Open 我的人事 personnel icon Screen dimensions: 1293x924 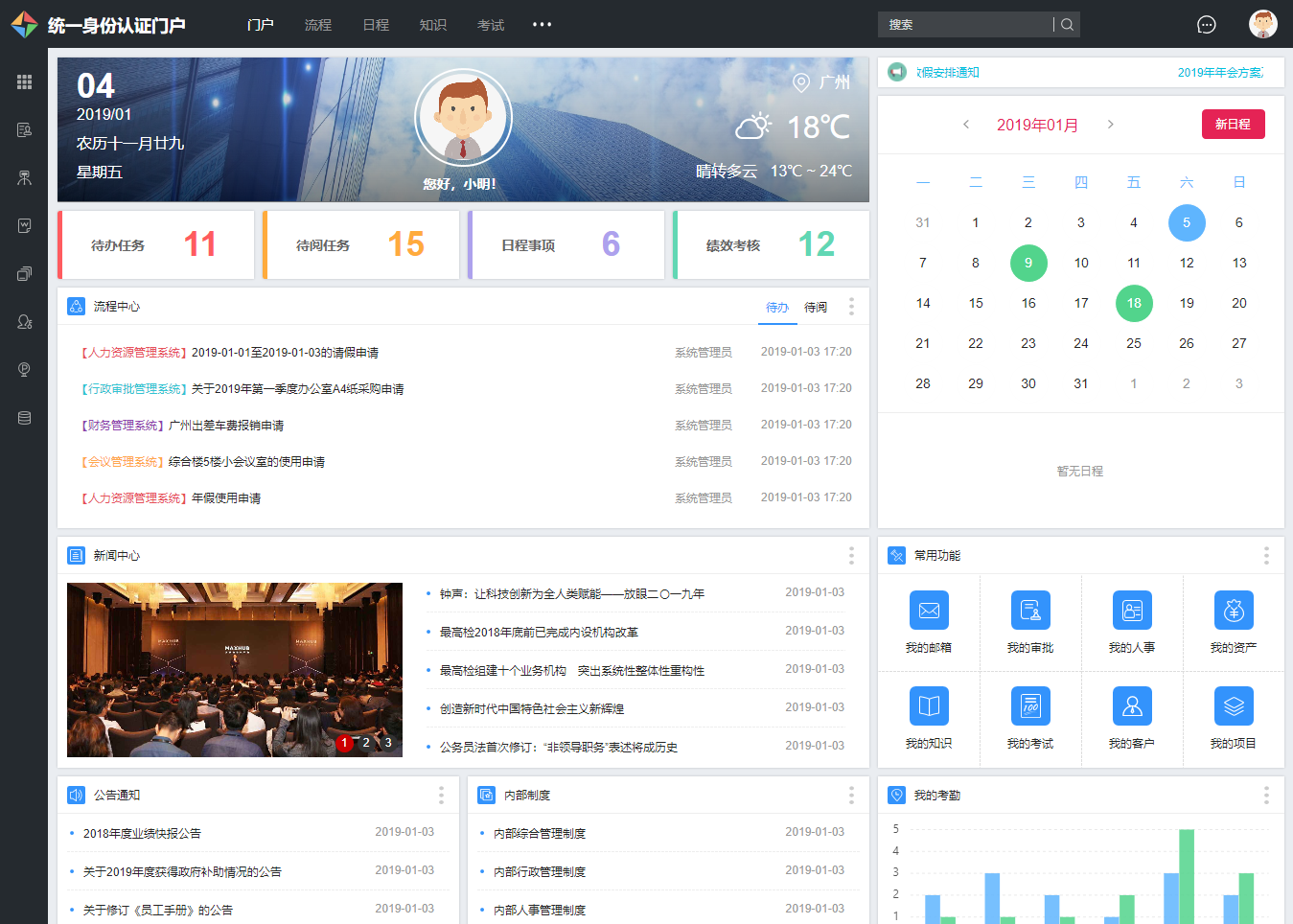[x=1132, y=611]
